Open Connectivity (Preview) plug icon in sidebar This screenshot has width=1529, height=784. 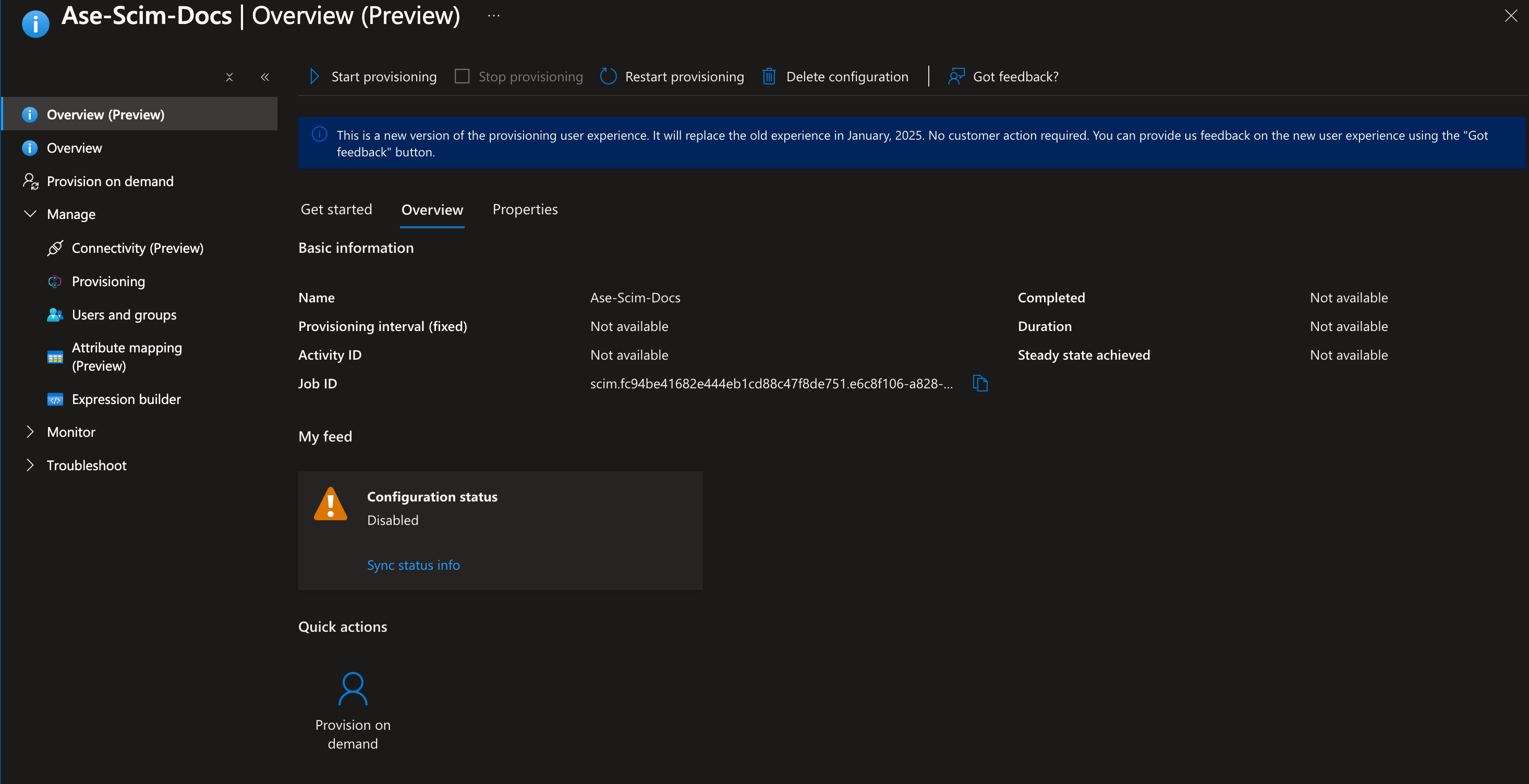tap(55, 248)
